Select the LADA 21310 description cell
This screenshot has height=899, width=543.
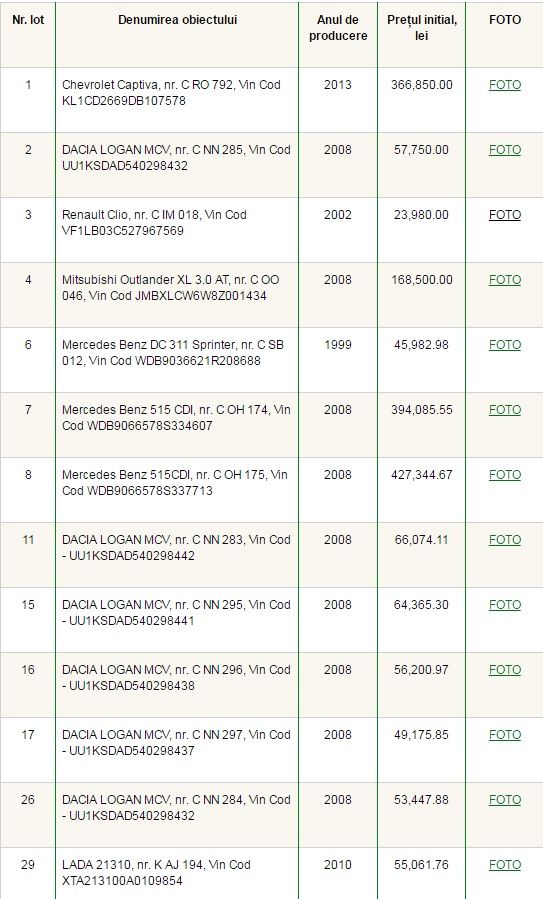[x=177, y=873]
